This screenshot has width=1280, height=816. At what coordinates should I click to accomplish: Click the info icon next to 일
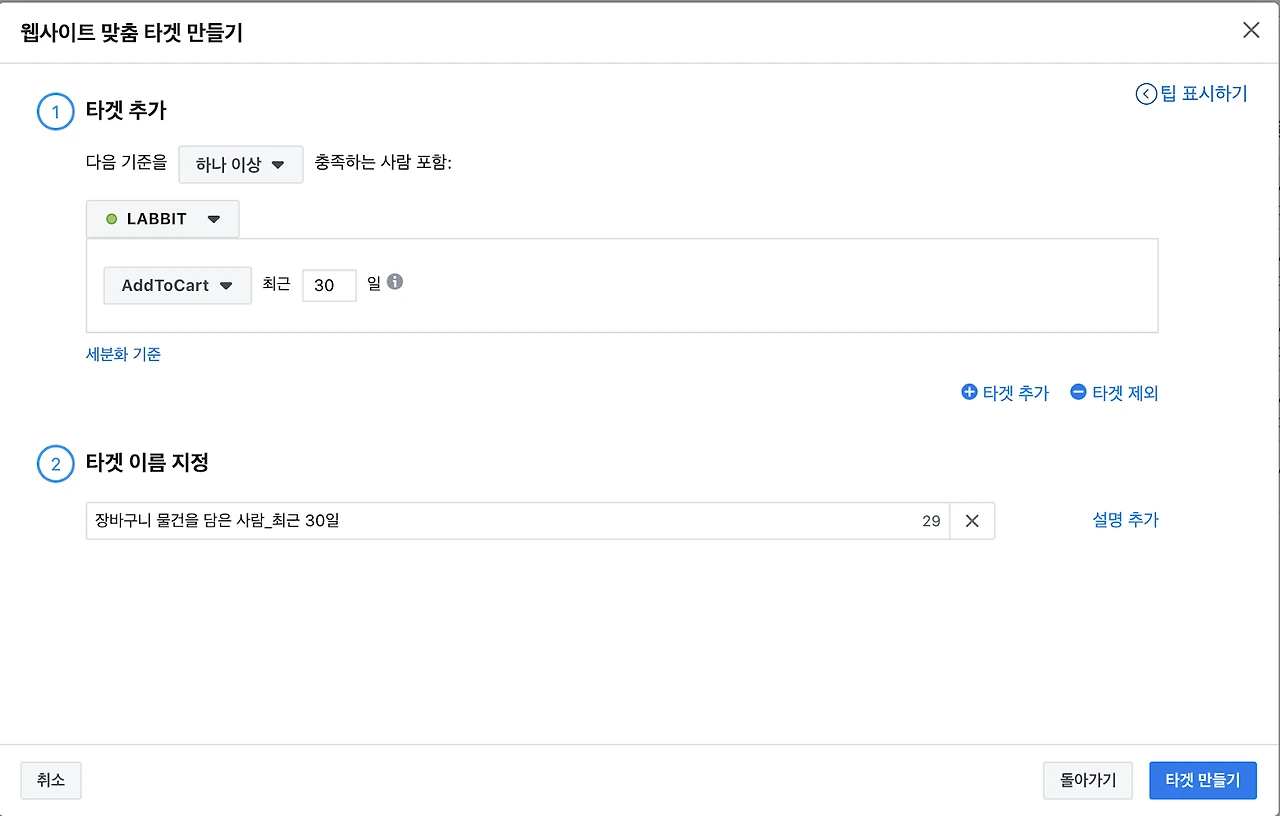pyautogui.click(x=395, y=283)
